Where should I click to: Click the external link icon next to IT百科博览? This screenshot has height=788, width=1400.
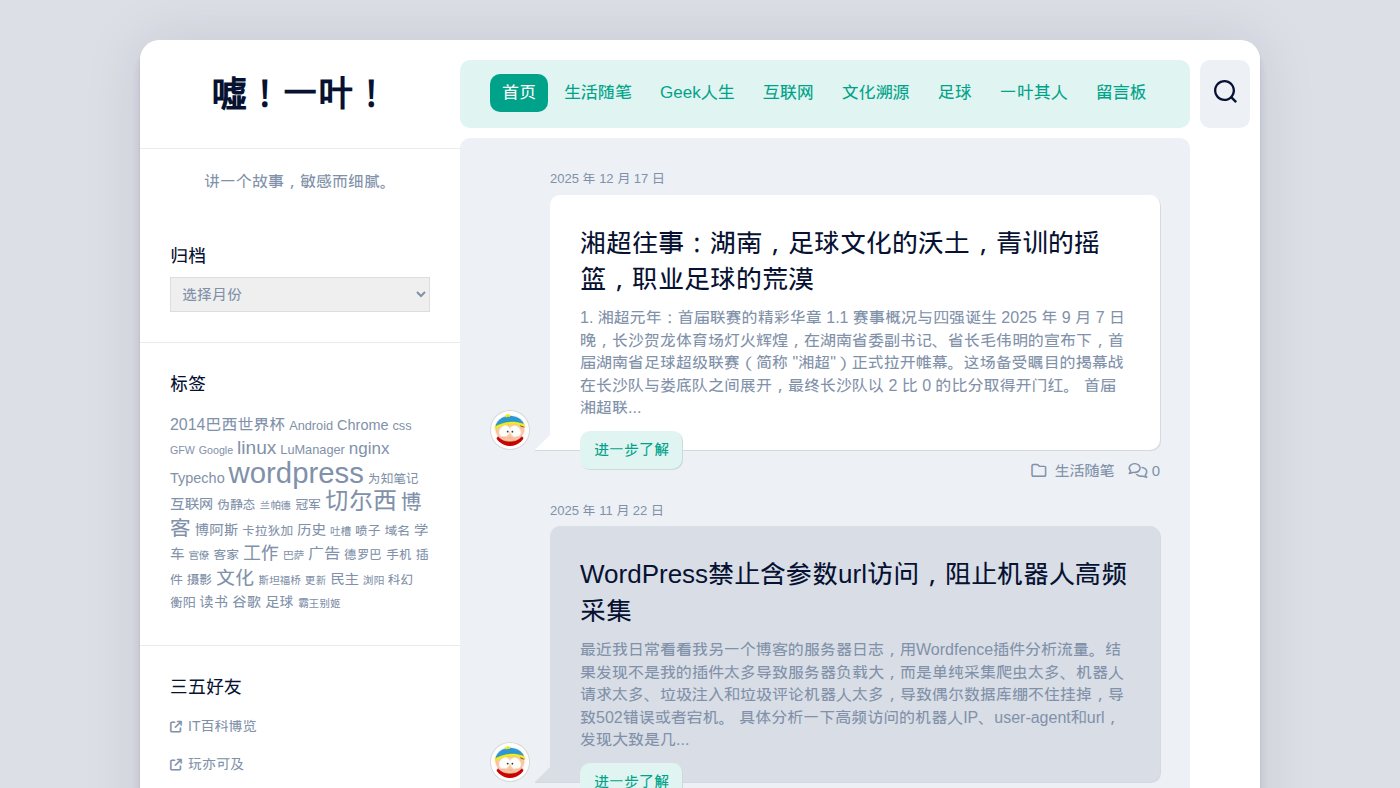coord(176,727)
